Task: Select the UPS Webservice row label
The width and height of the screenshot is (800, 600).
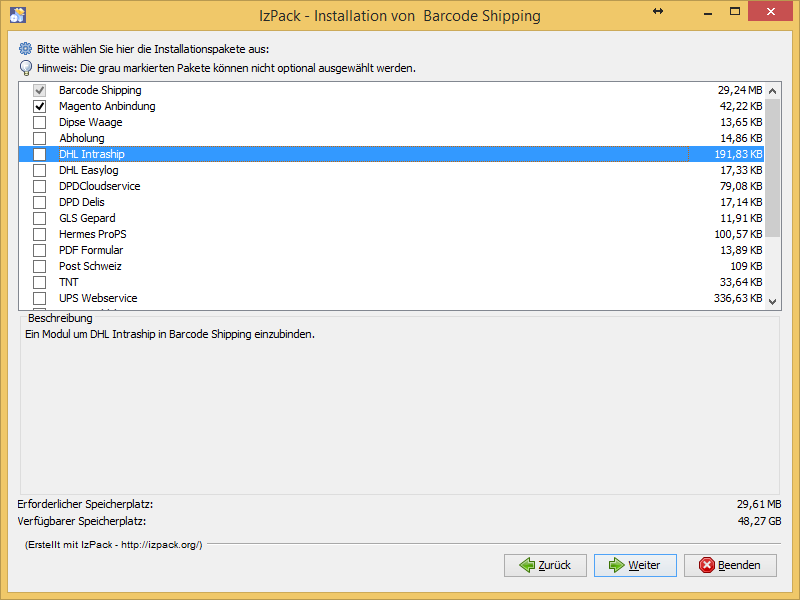Action: 98,298
